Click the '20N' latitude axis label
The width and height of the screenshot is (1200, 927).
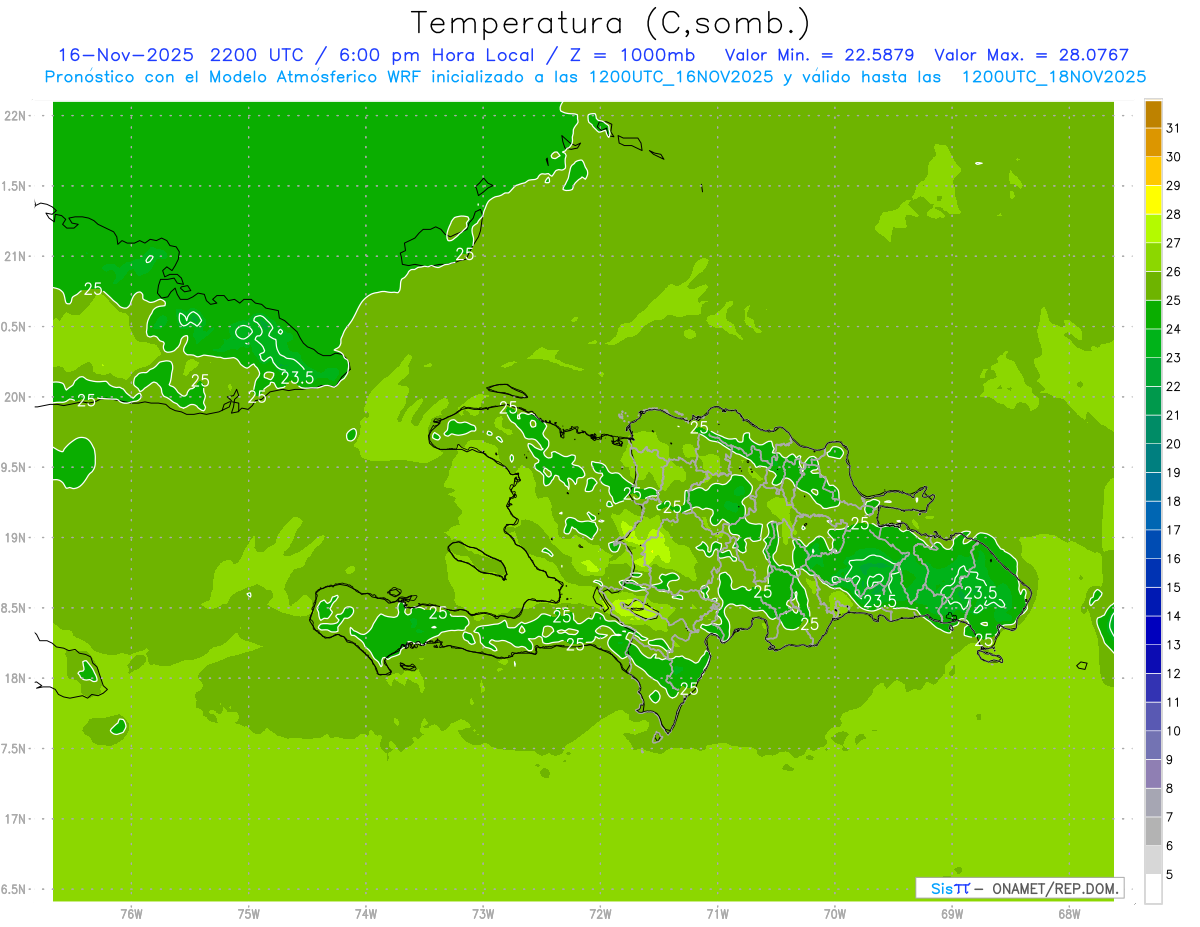(16, 397)
